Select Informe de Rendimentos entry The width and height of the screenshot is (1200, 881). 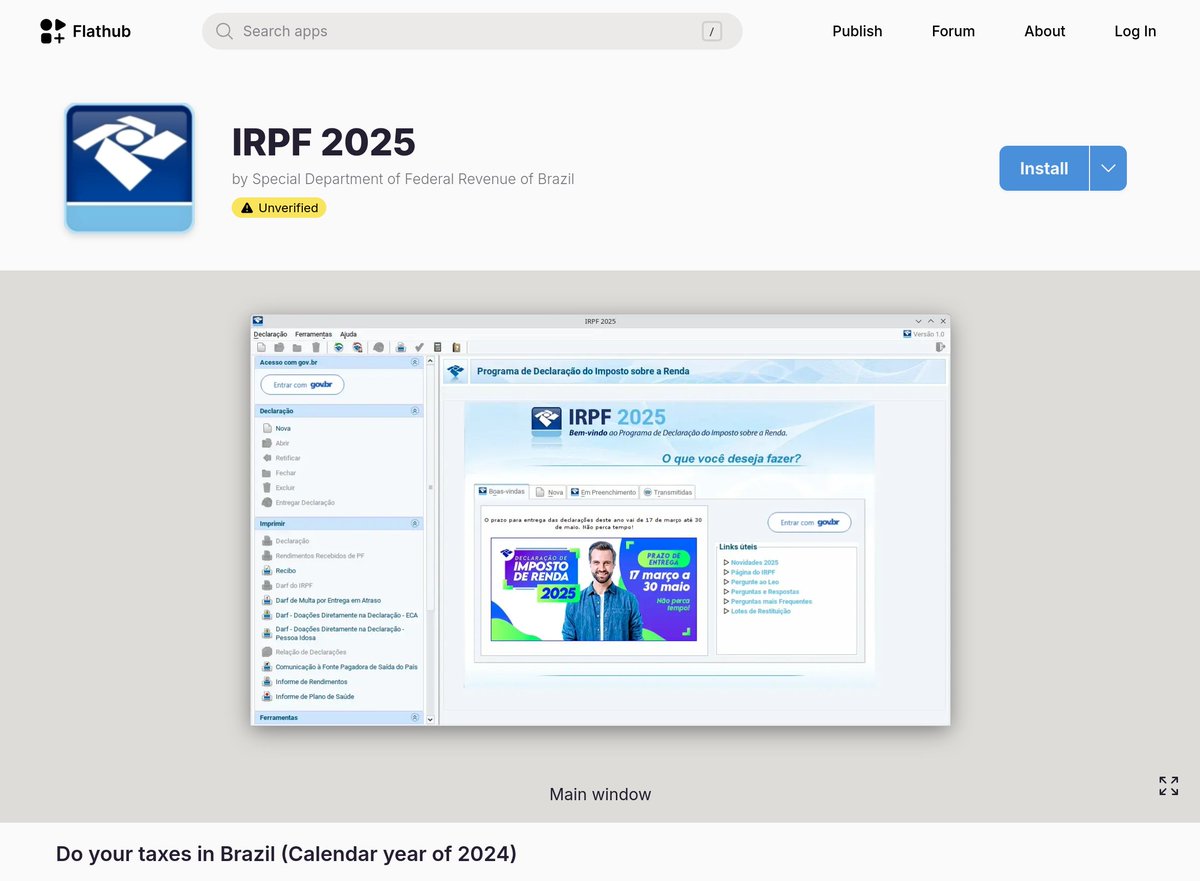click(x=304, y=682)
